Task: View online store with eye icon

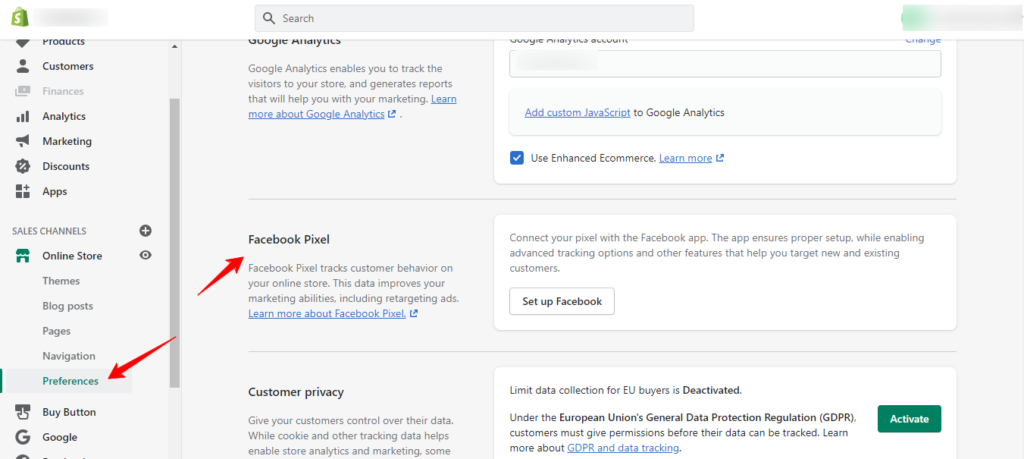Action: (146, 255)
